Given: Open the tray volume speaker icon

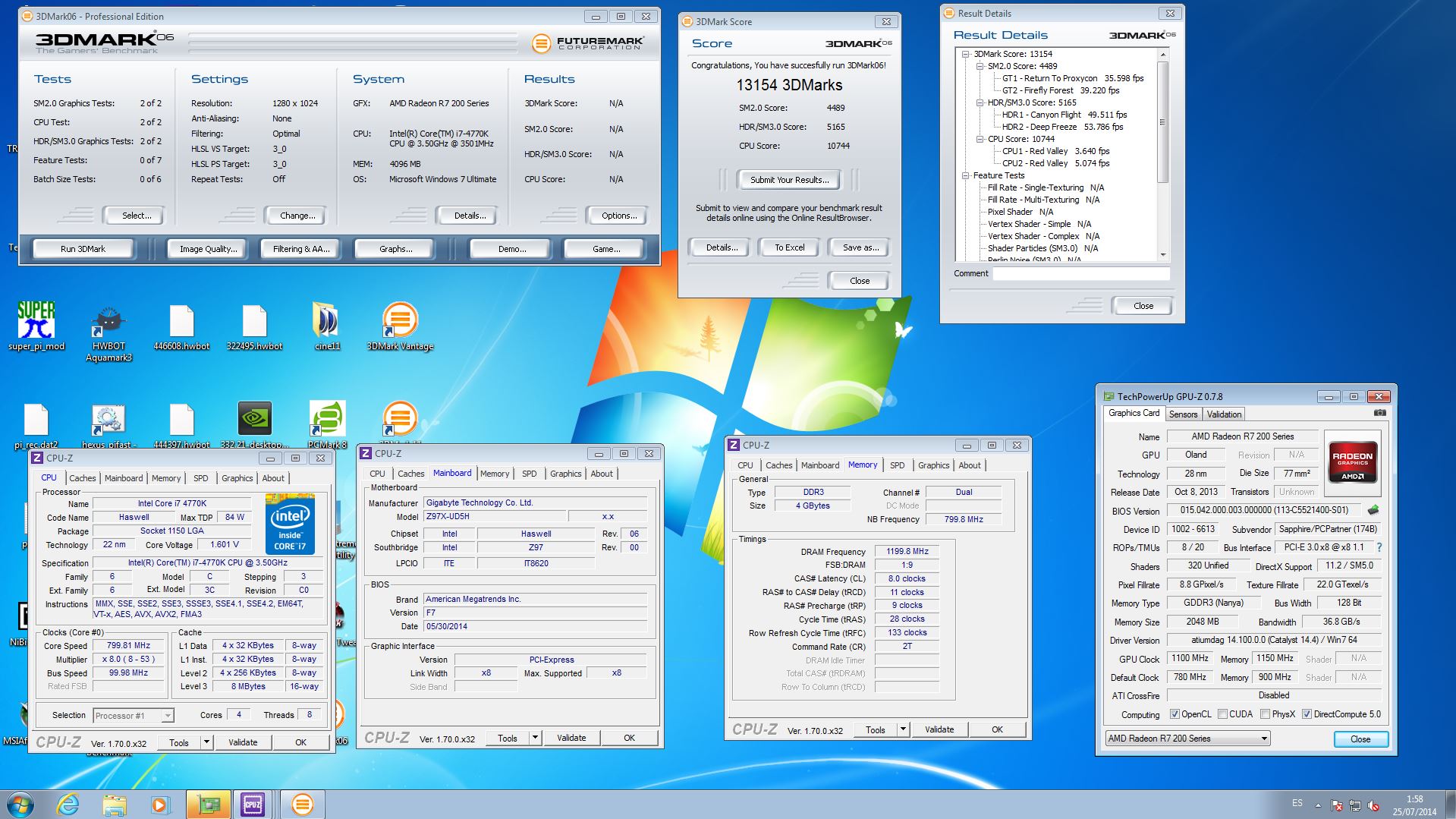Looking at the screenshot, I should (x=1372, y=805).
